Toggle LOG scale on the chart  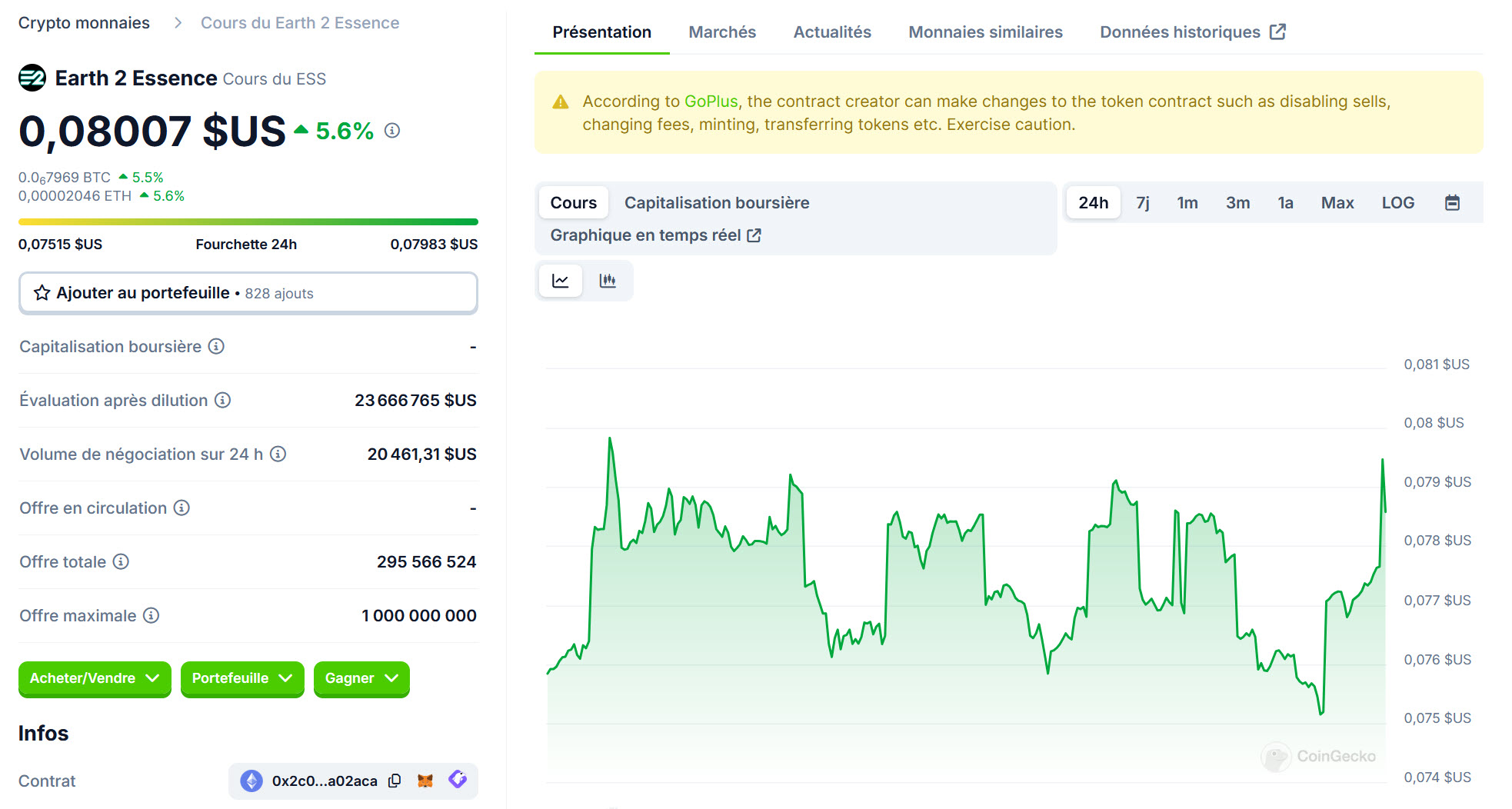(1397, 203)
